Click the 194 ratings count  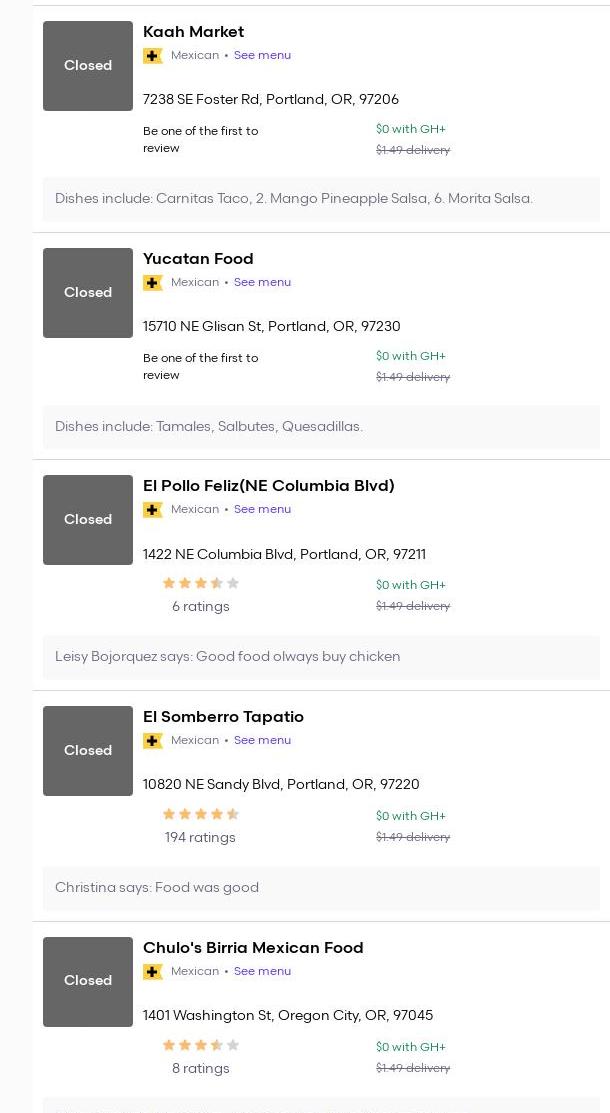200,838
